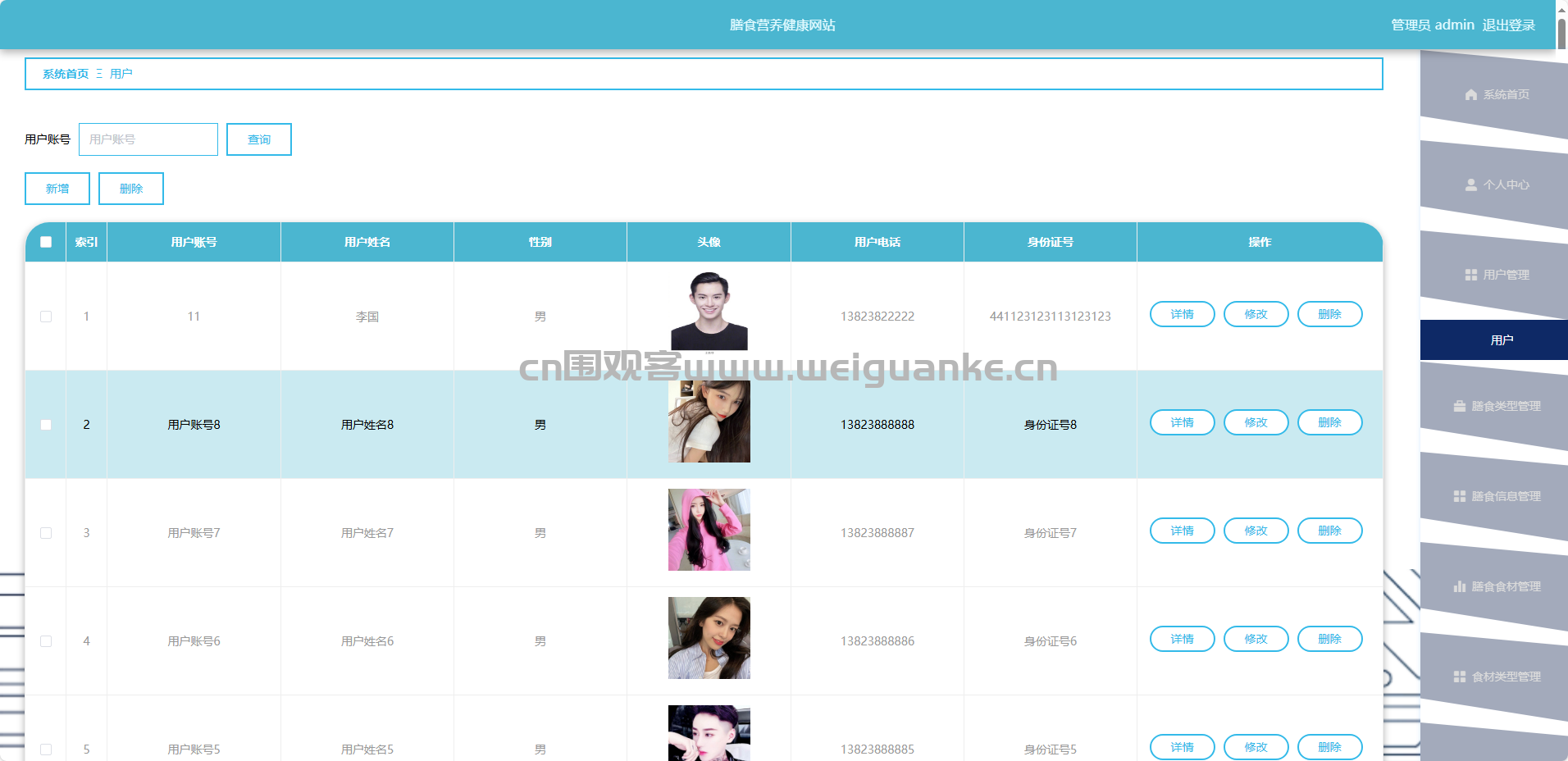Click the 查询 search button

[259, 139]
